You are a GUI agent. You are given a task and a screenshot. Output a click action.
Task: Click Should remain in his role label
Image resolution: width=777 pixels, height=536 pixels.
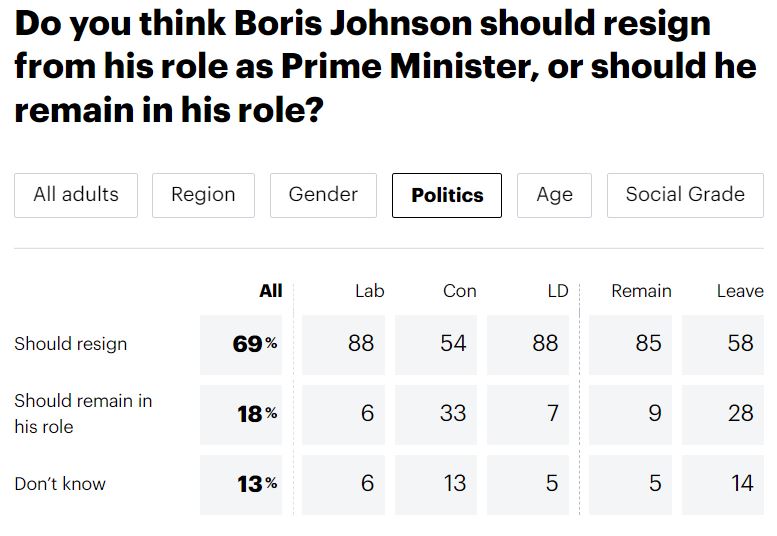(x=82, y=413)
